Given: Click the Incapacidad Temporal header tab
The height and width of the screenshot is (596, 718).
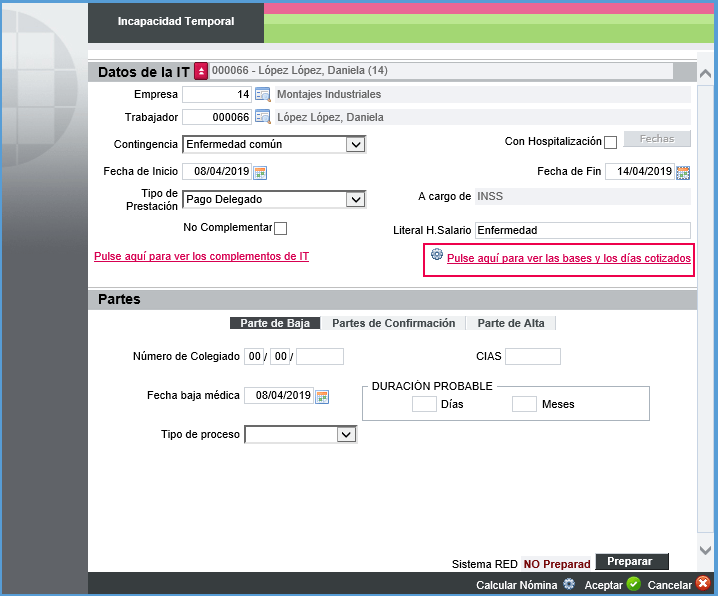Looking at the screenshot, I should [176, 22].
